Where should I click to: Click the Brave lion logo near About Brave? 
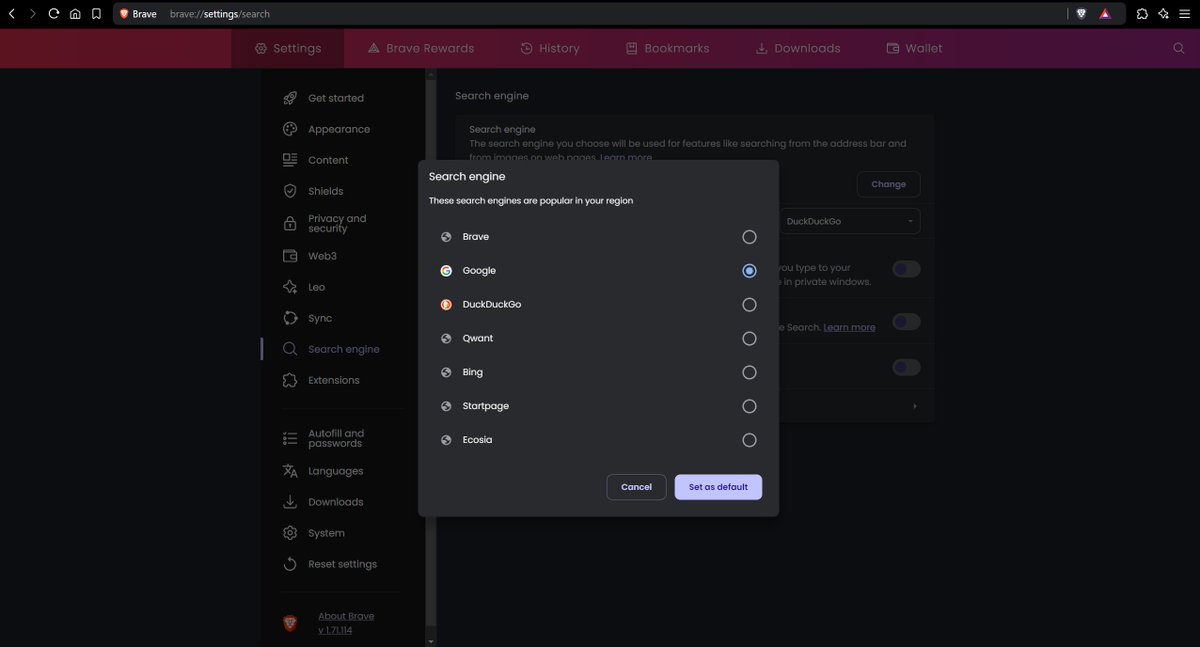point(290,623)
